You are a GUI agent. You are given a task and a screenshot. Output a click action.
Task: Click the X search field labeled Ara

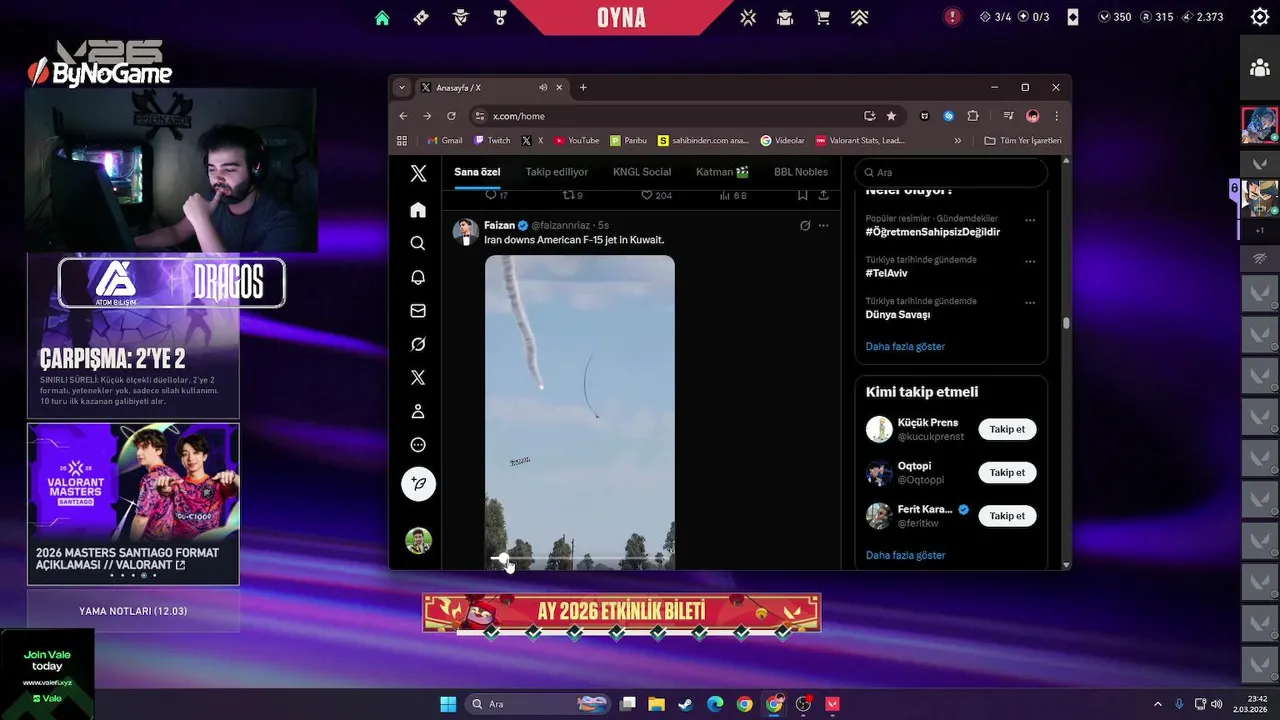pyautogui.click(x=951, y=172)
